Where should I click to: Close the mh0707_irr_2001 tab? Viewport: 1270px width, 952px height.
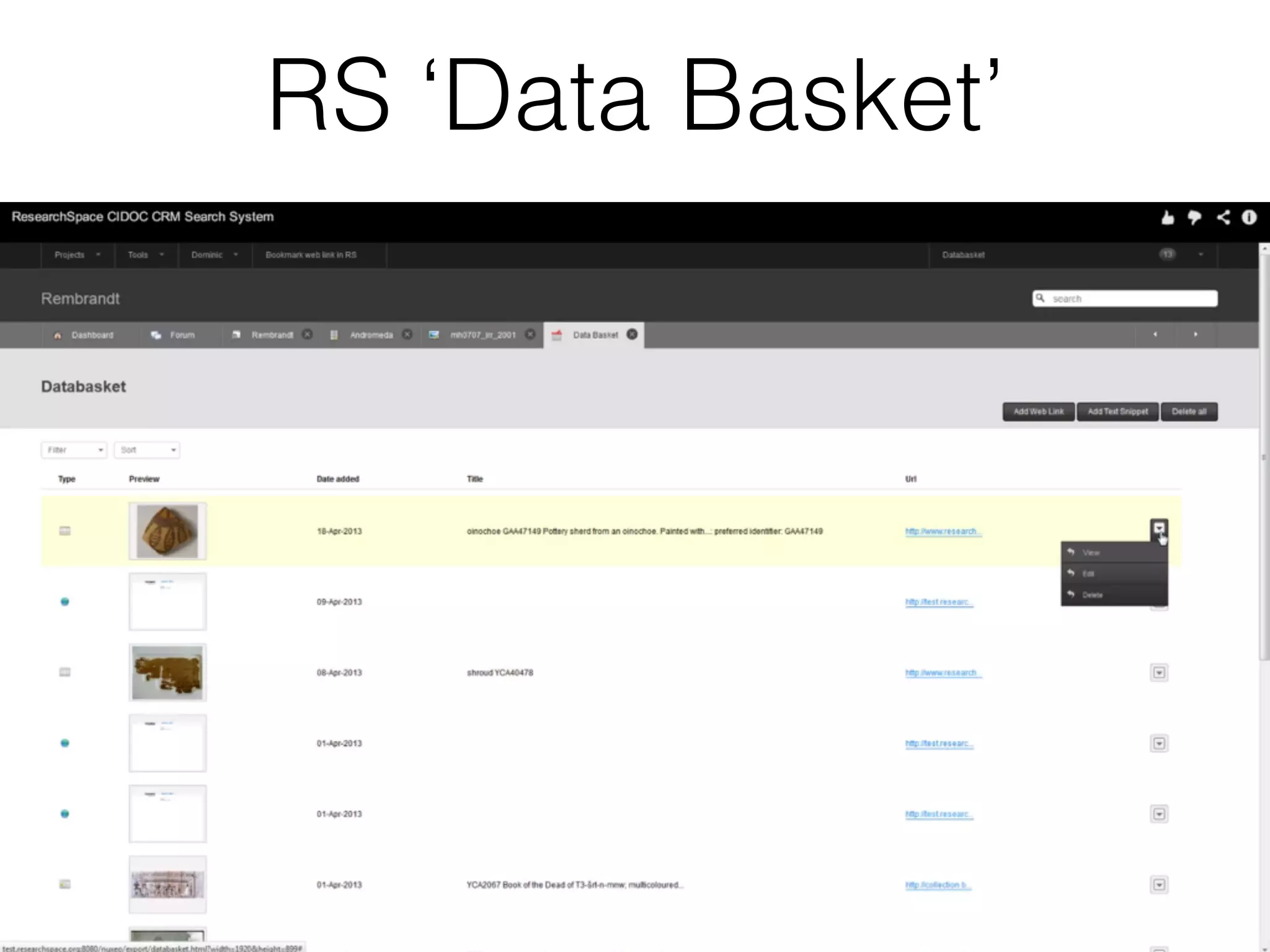[x=530, y=335]
